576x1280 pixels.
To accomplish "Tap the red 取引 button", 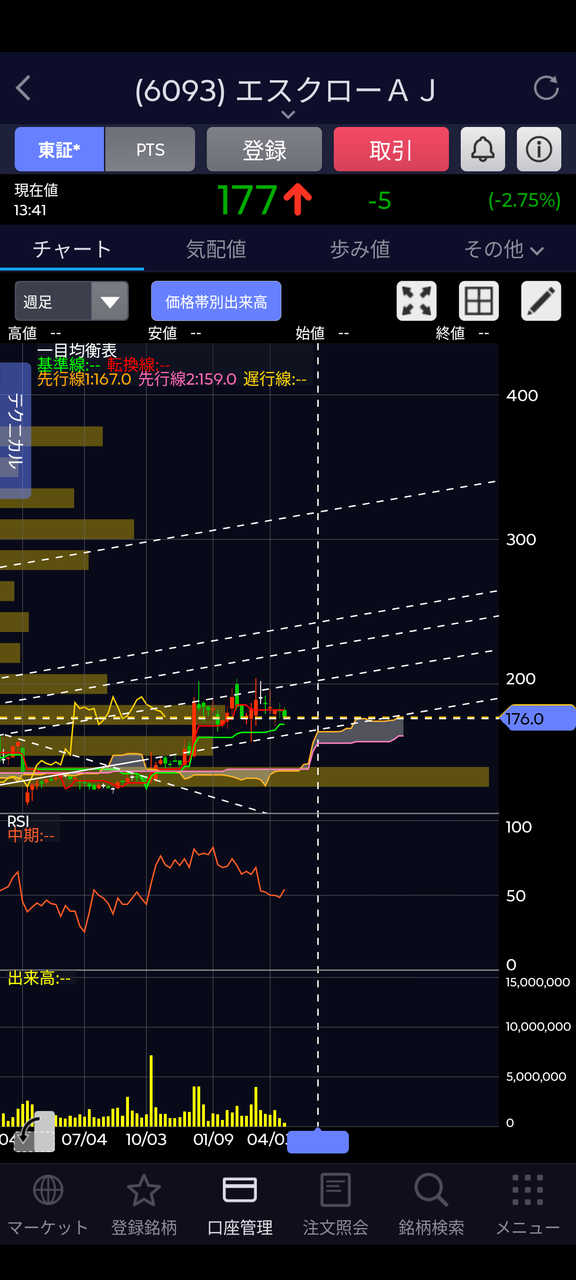I will (391, 150).
